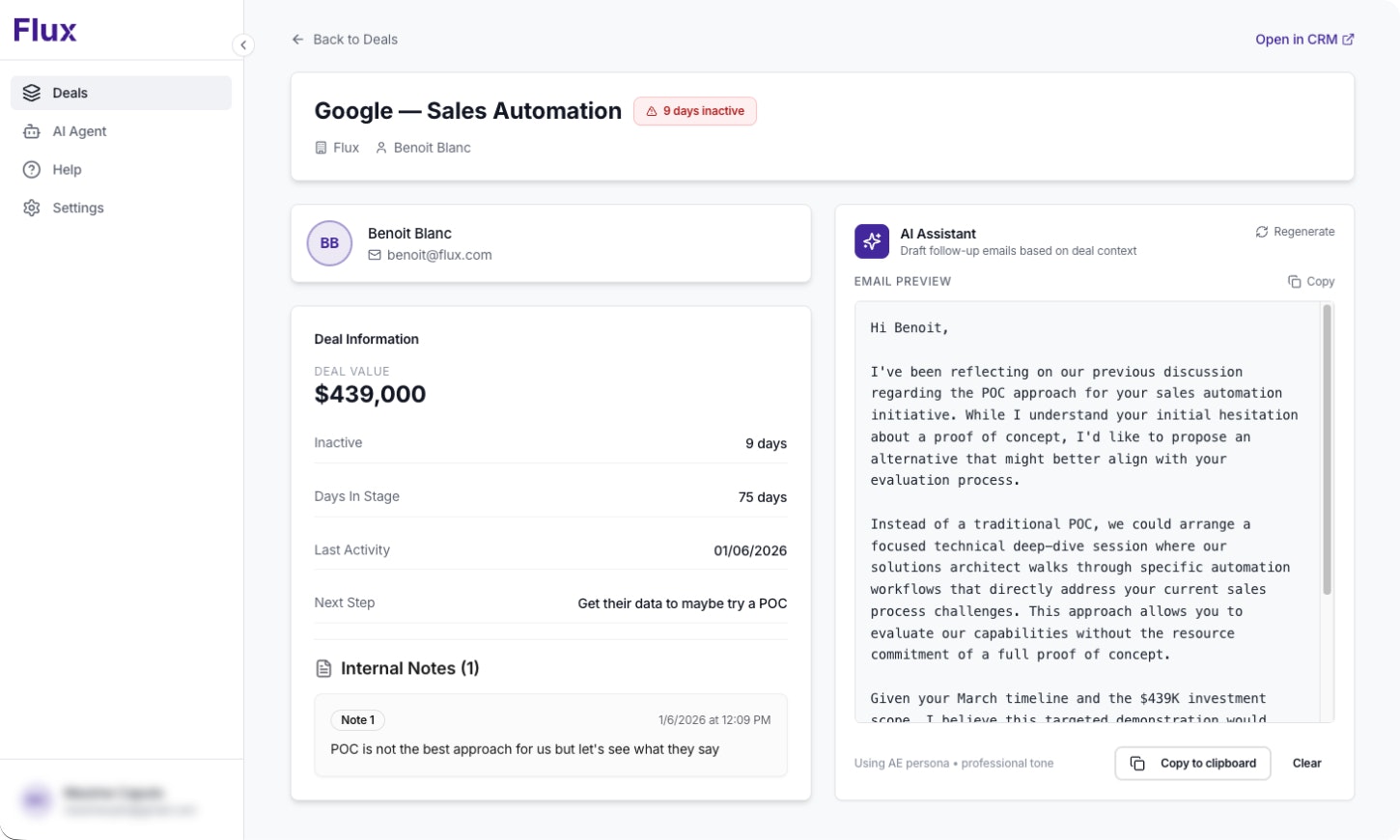The height and width of the screenshot is (840, 1400).
Task: Click the Google — Sales Automation title
Action: tap(468, 111)
